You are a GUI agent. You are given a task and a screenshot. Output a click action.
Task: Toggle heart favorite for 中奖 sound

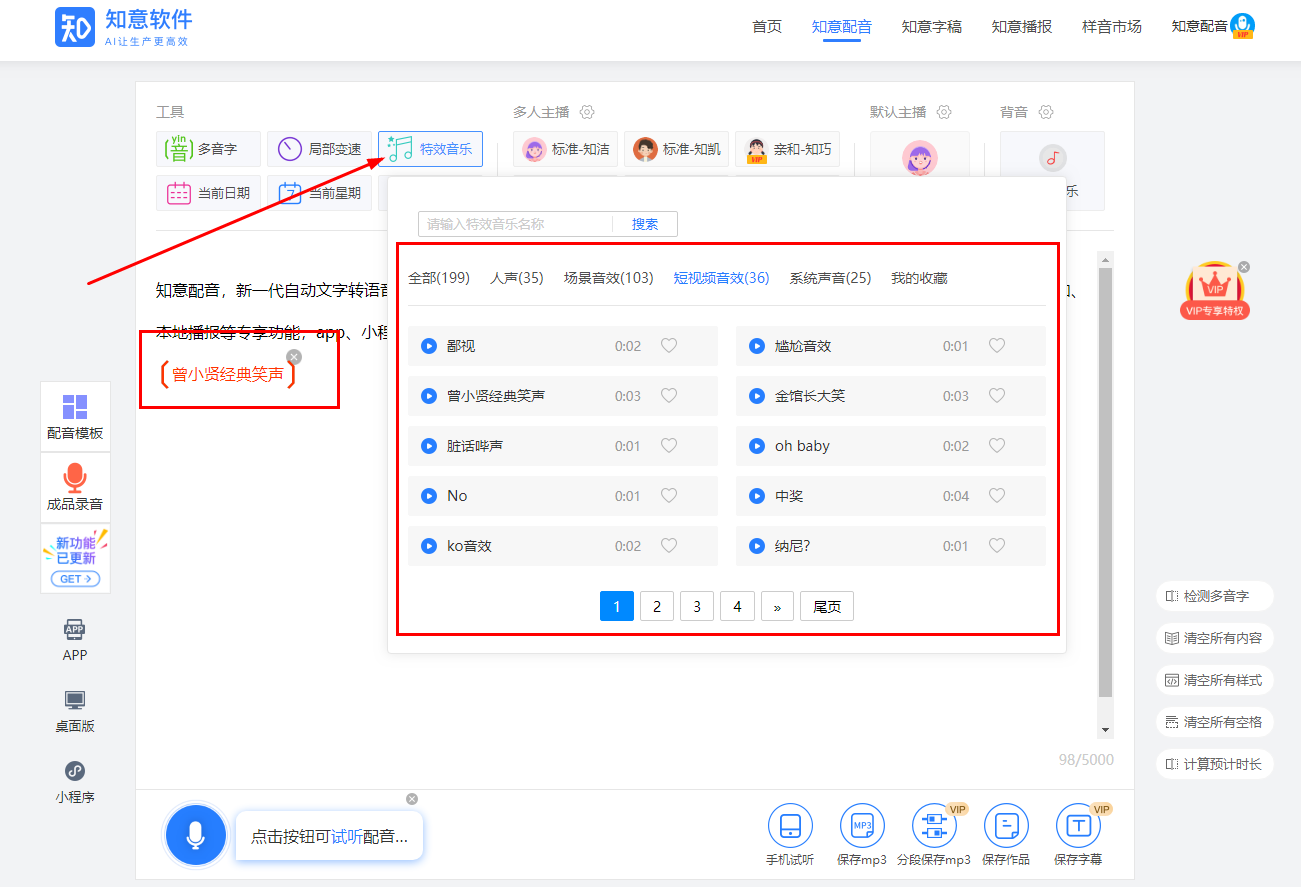[x=997, y=496]
